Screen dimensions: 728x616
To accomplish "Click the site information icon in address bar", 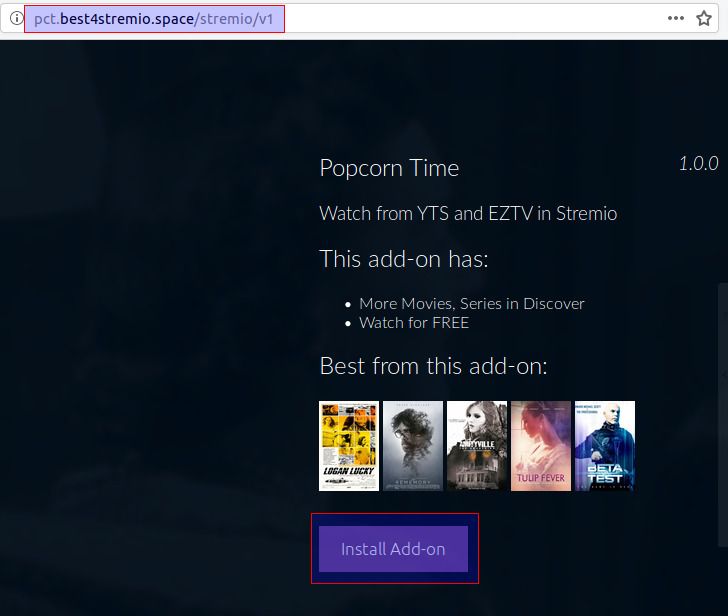I will coord(16,18).
